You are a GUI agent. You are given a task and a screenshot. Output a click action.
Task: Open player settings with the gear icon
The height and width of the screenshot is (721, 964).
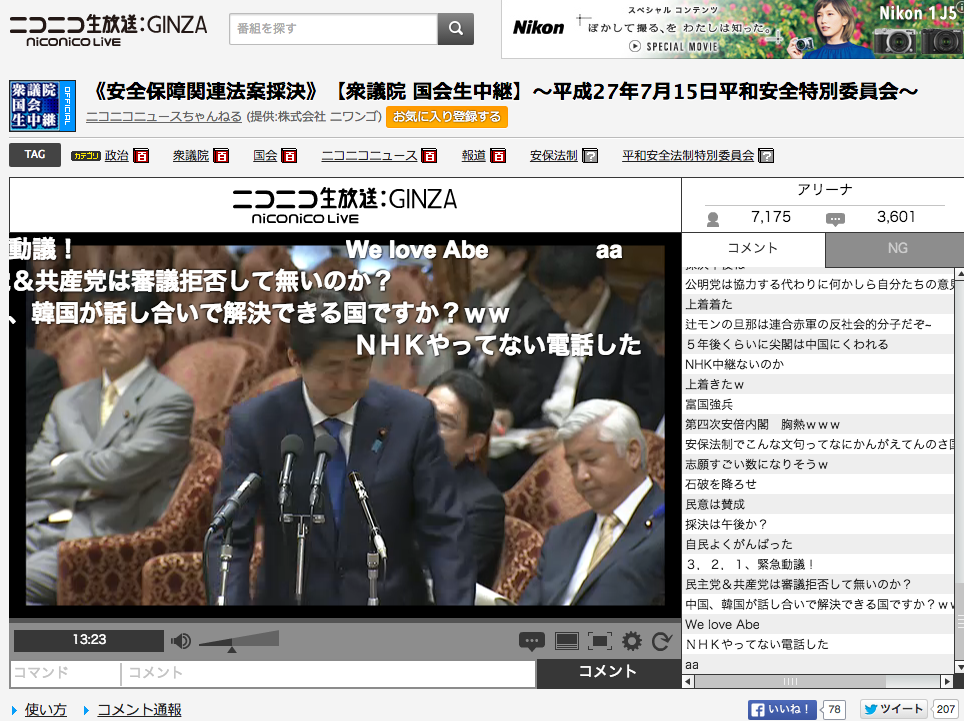(x=631, y=641)
